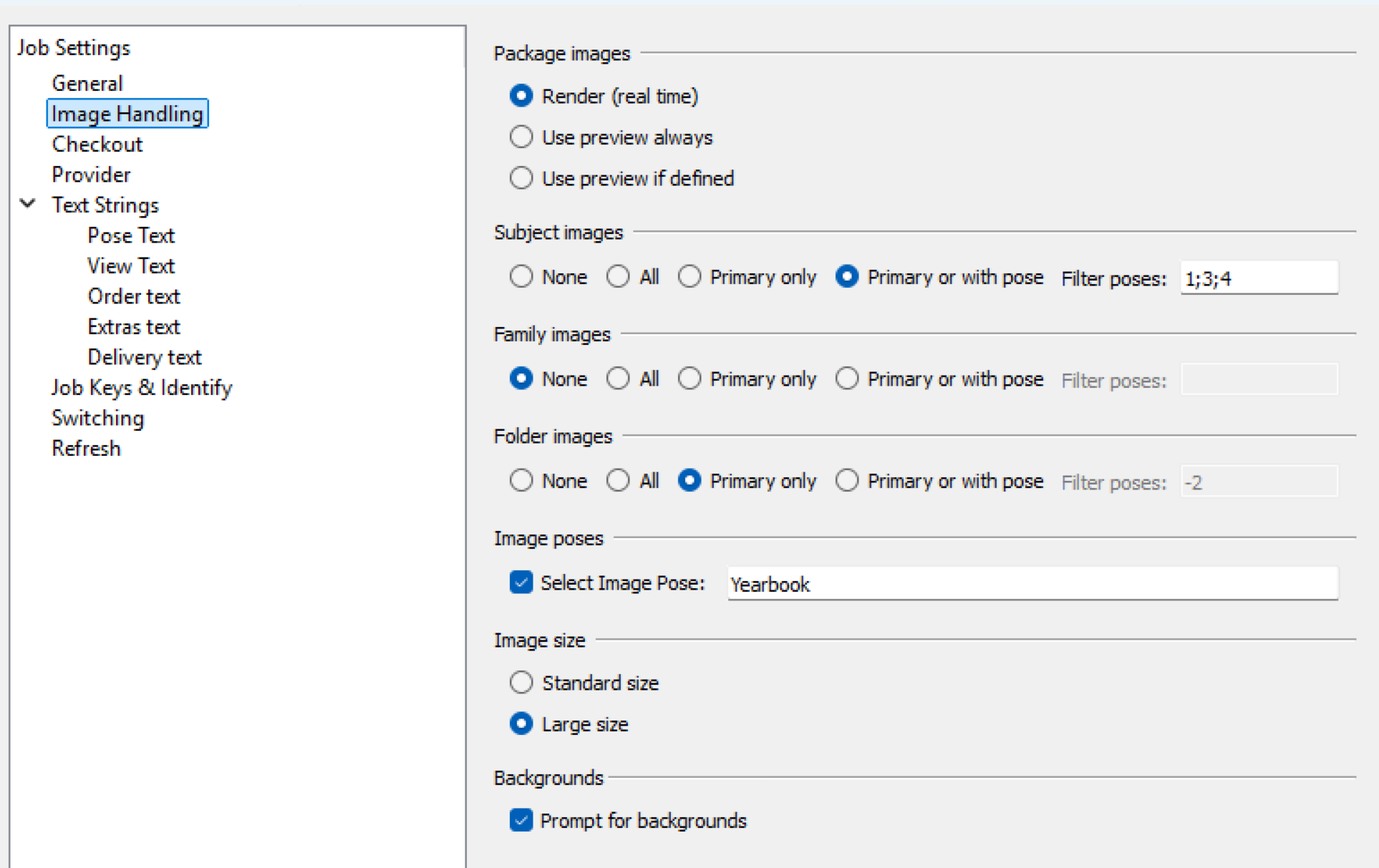Uncheck the "Select Image Pose" checkbox

(521, 582)
